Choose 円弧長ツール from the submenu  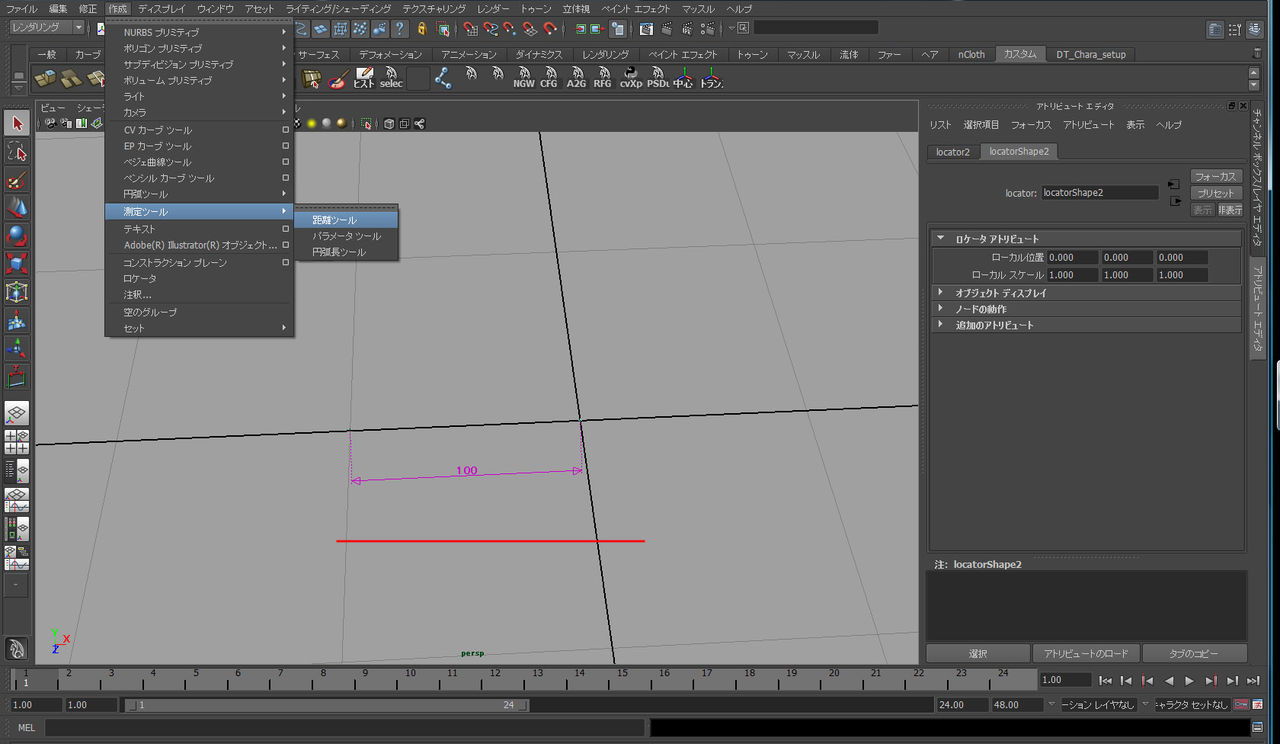[x=346, y=252]
